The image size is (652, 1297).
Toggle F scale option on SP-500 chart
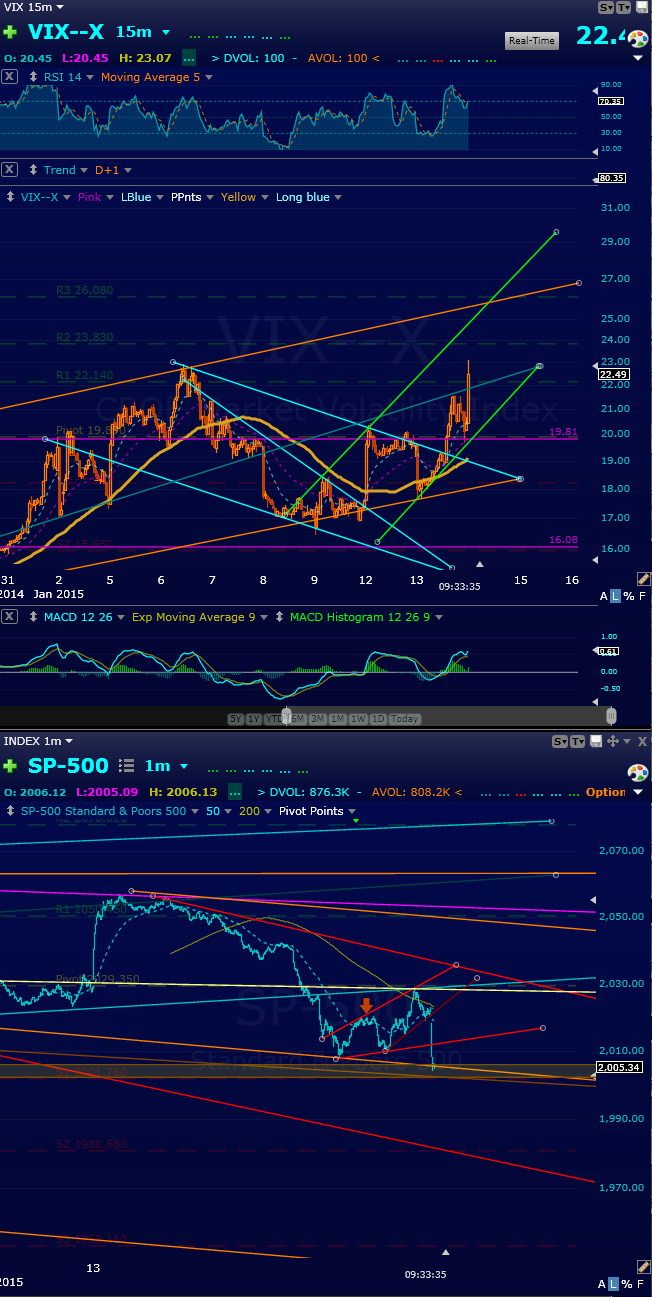(642, 1284)
